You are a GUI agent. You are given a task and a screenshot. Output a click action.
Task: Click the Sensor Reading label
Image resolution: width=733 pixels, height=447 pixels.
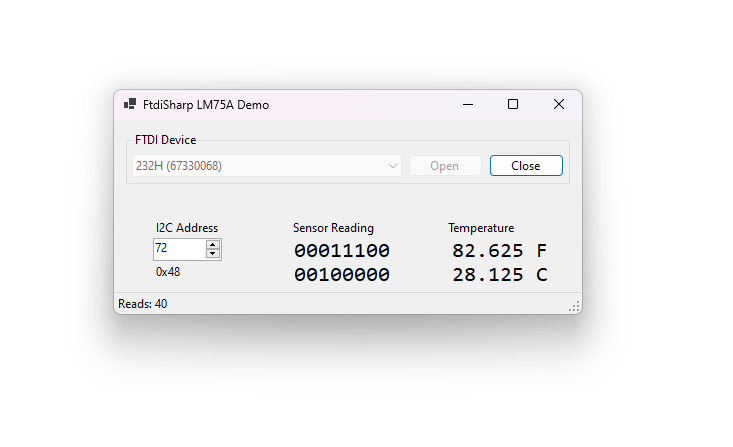[x=333, y=228]
